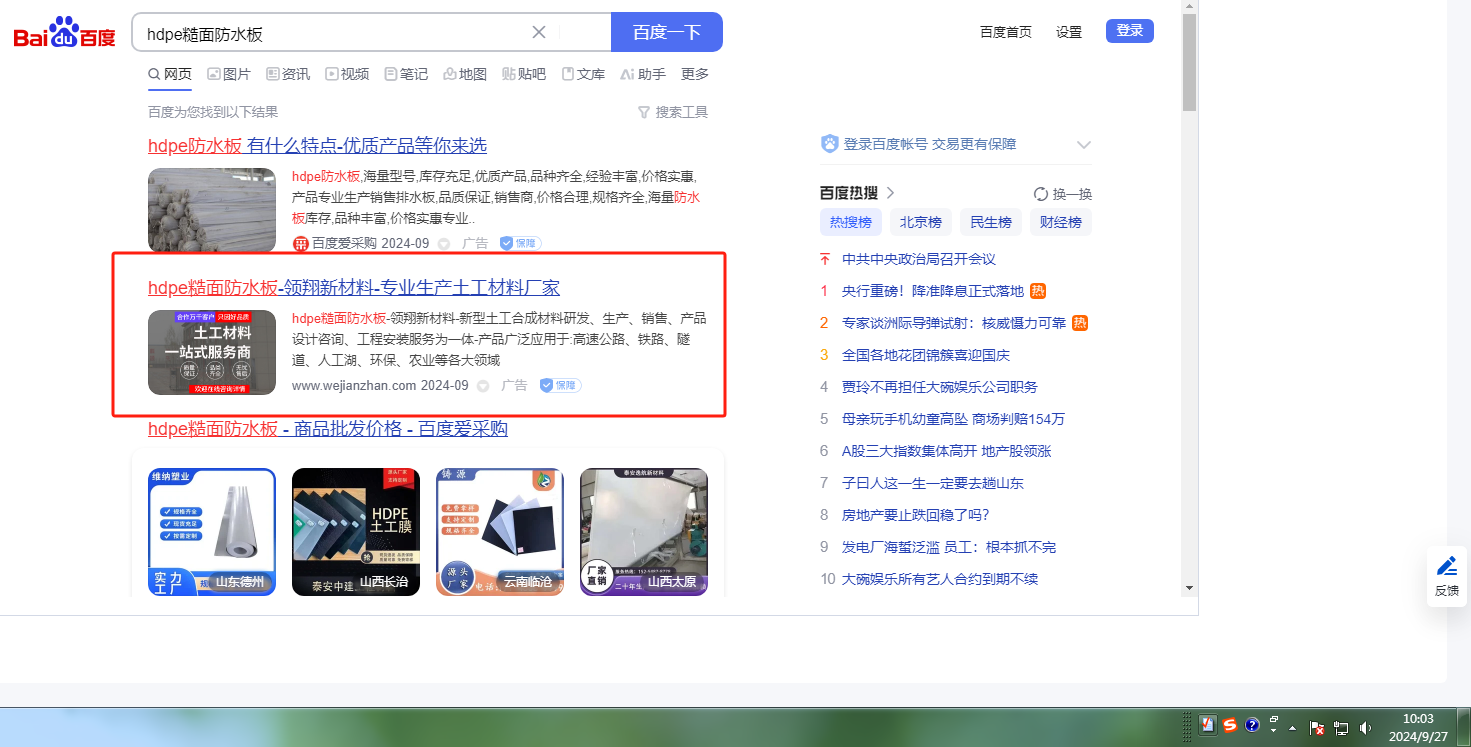Viewport: 1471px width, 747px height.
Task: Clear the search box with the X icon
Action: 539,32
